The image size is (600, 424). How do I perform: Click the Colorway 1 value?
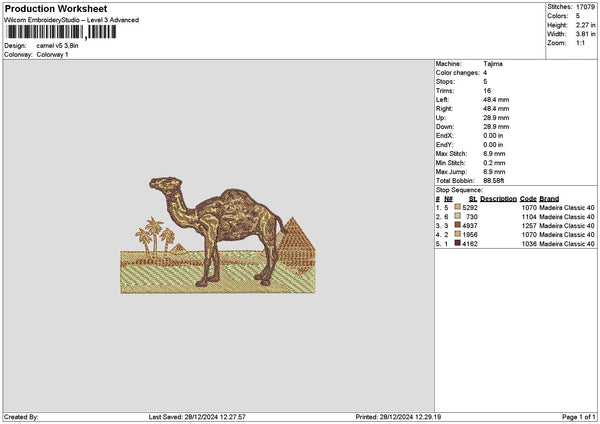click(52, 54)
